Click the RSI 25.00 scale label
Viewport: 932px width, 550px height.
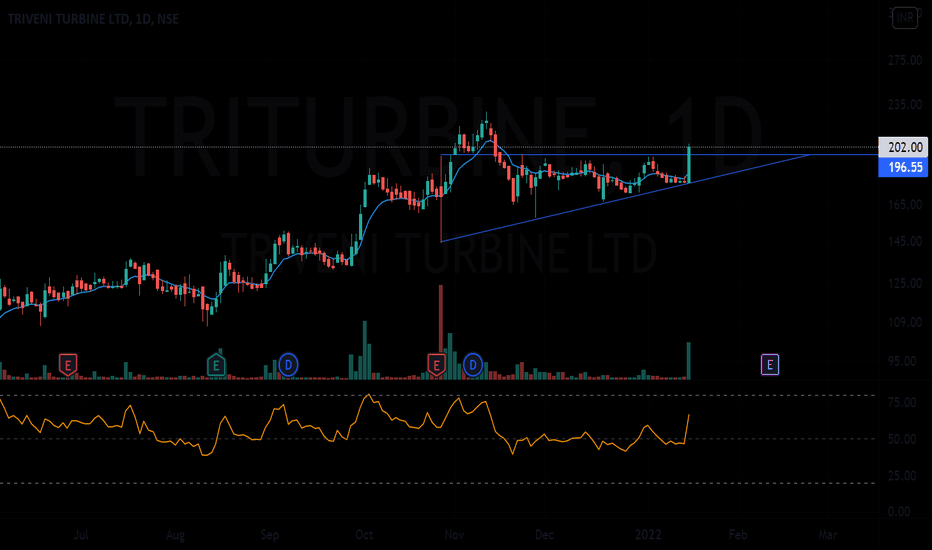pos(902,476)
